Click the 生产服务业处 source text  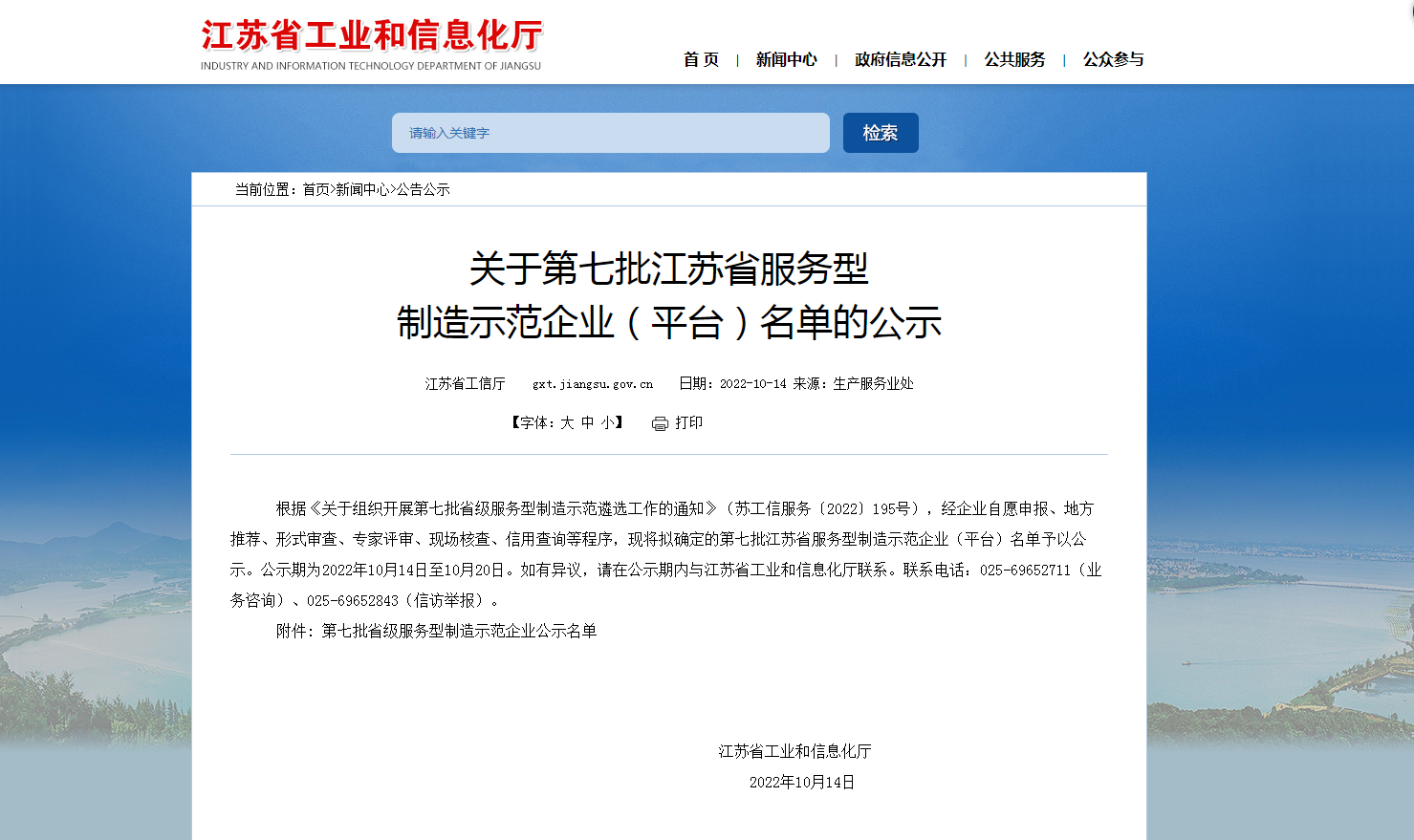[873, 383]
